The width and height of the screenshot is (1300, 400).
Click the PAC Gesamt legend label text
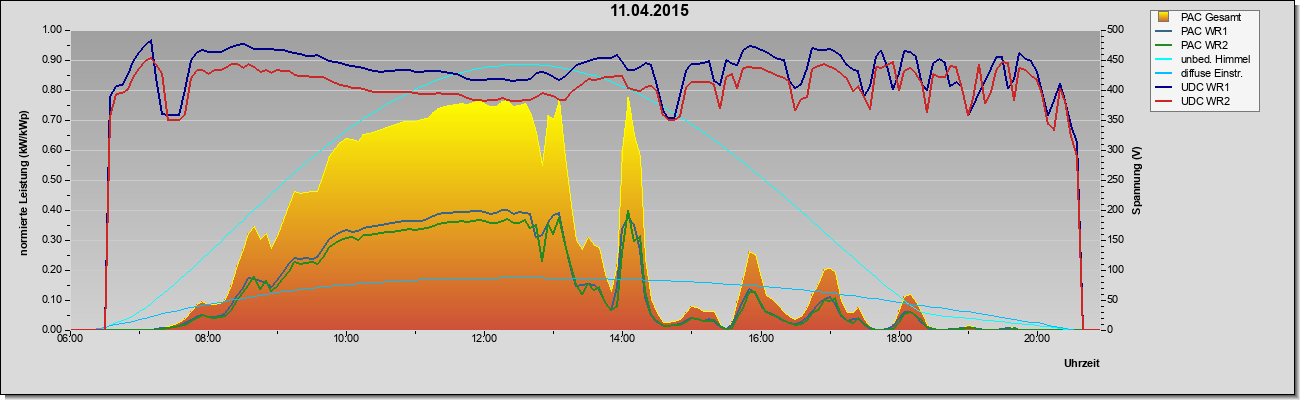pyautogui.click(x=1212, y=17)
